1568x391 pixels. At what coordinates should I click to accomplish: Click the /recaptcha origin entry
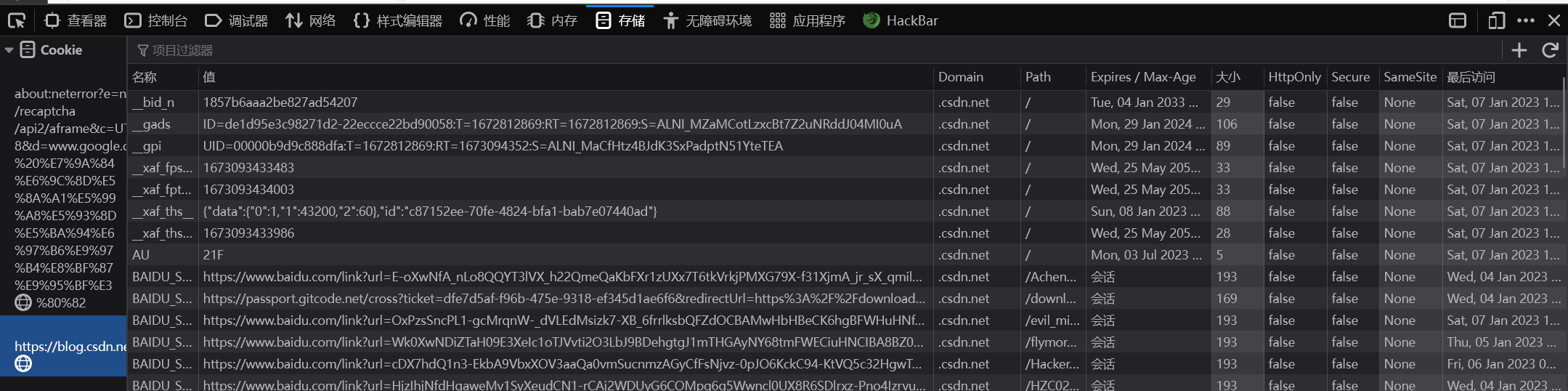(x=45, y=111)
